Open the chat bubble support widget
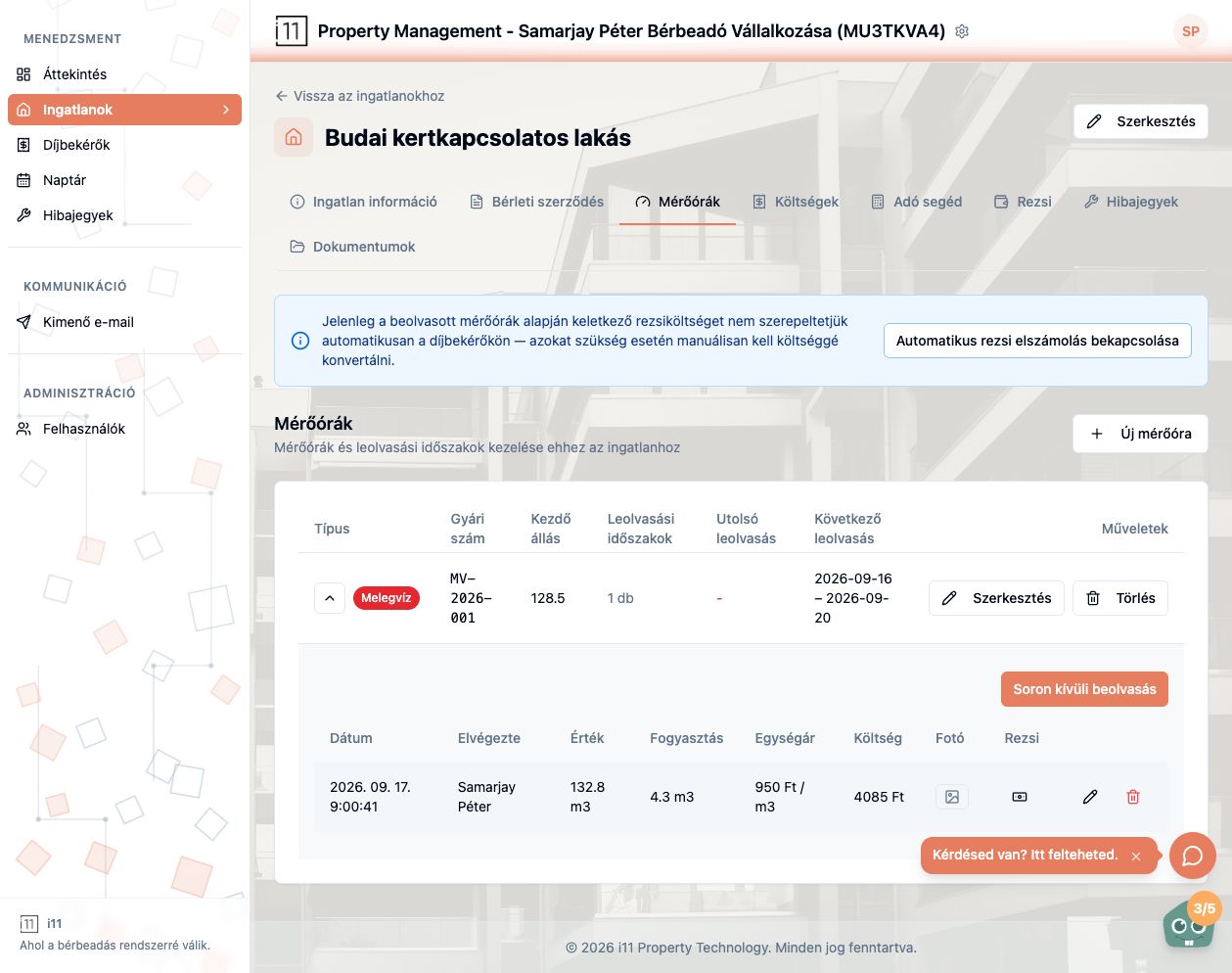The height and width of the screenshot is (973, 1232). click(1192, 856)
